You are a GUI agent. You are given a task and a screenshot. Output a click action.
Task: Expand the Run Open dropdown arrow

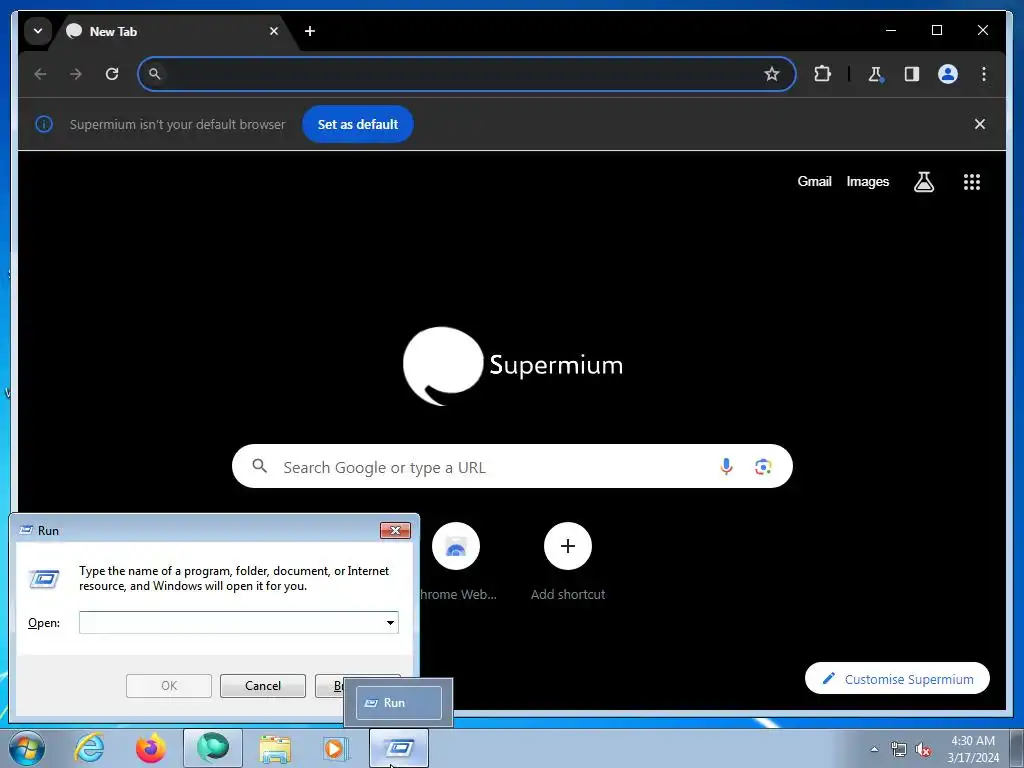pos(391,622)
